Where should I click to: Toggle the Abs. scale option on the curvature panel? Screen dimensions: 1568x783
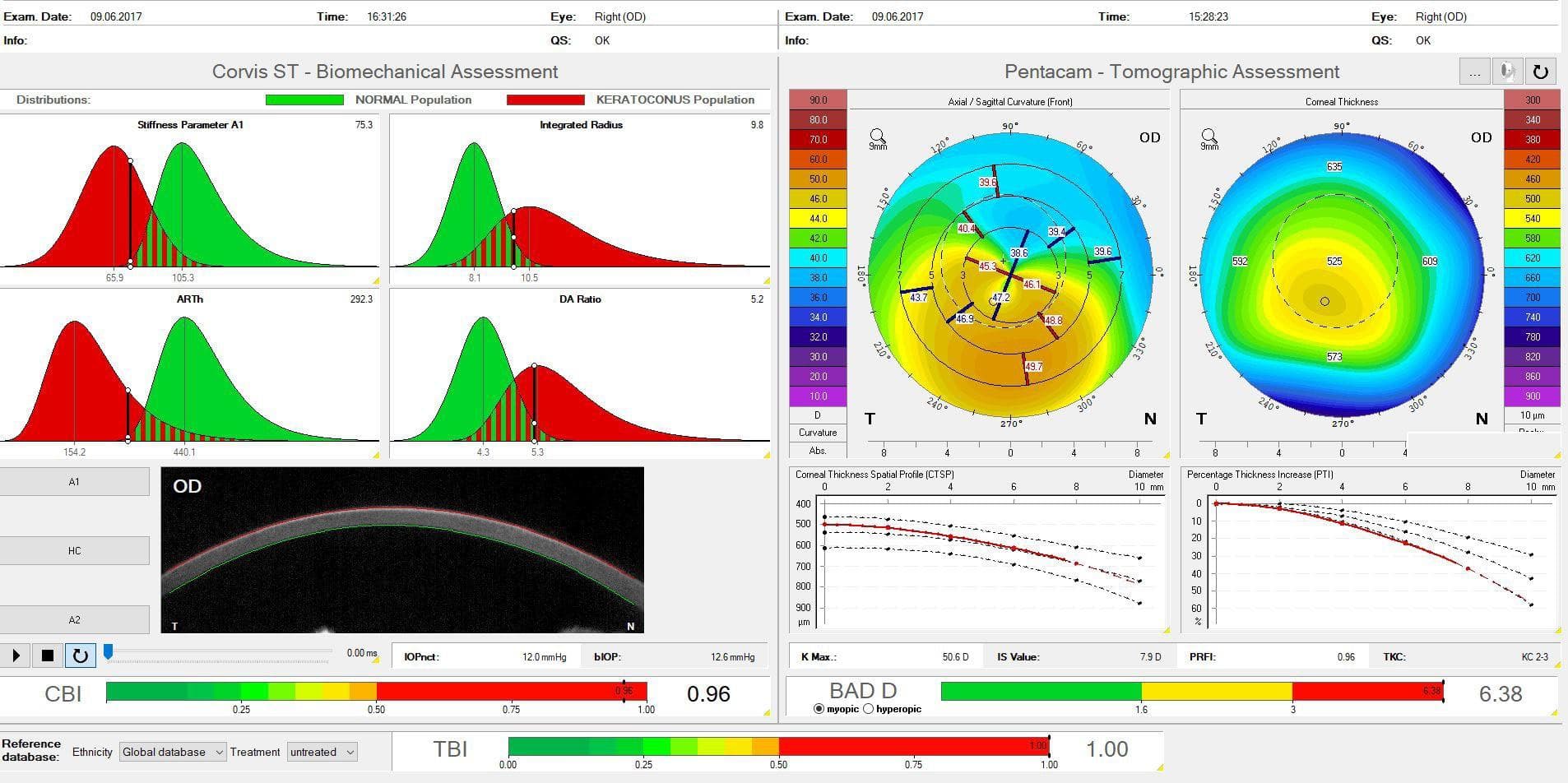tap(818, 450)
